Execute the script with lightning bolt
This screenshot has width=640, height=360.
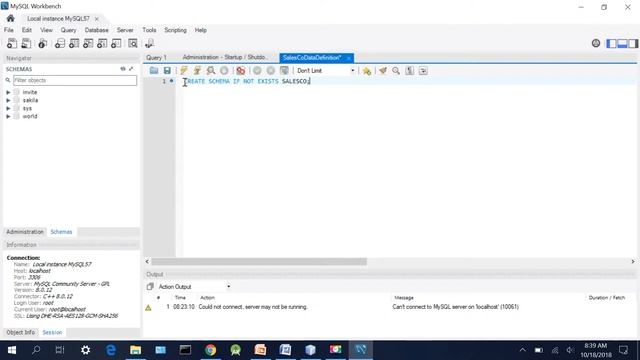(184, 71)
